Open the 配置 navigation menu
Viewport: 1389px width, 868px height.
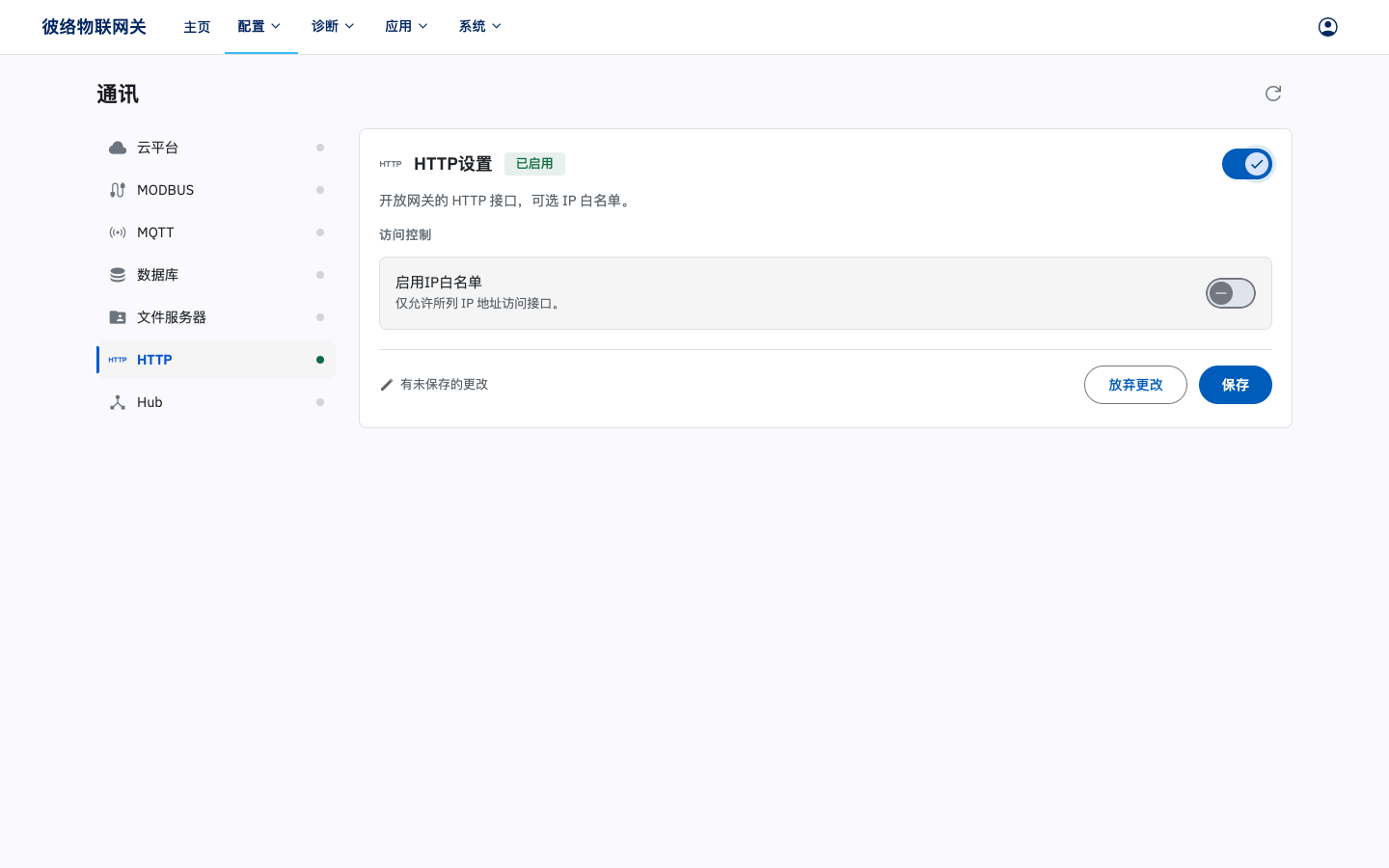pyautogui.click(x=260, y=26)
